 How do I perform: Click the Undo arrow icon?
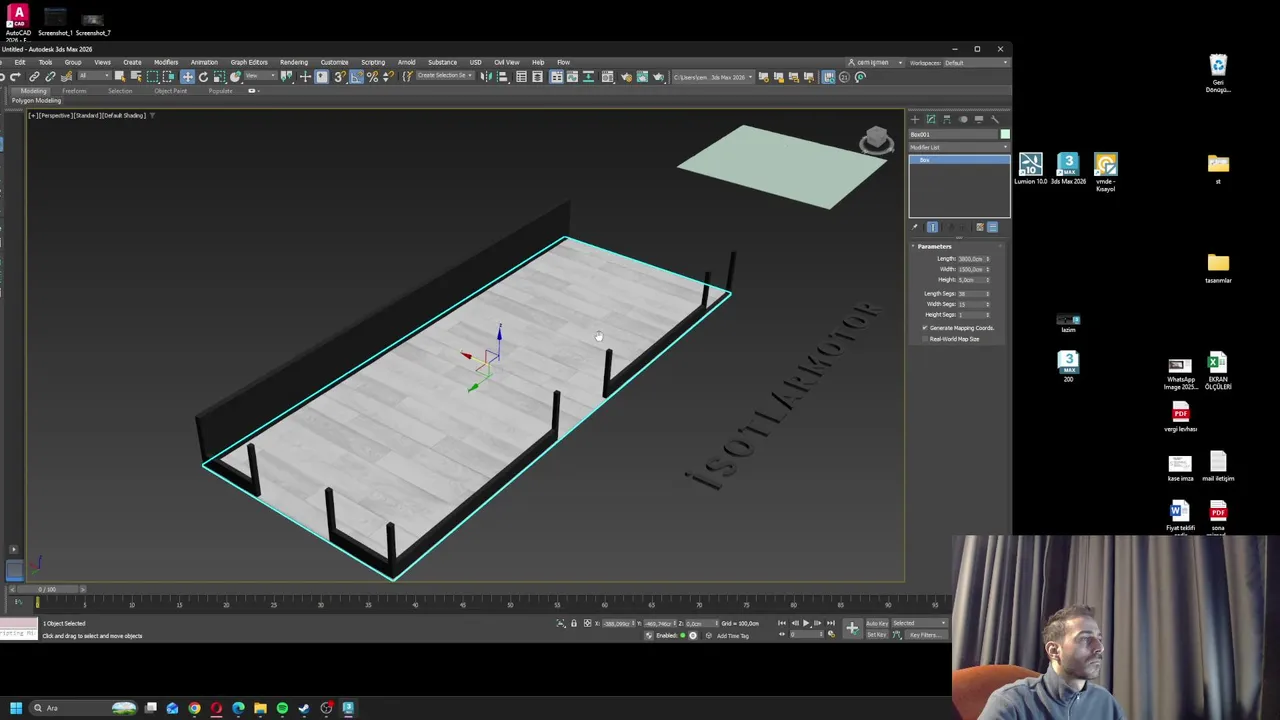click(x=3, y=77)
